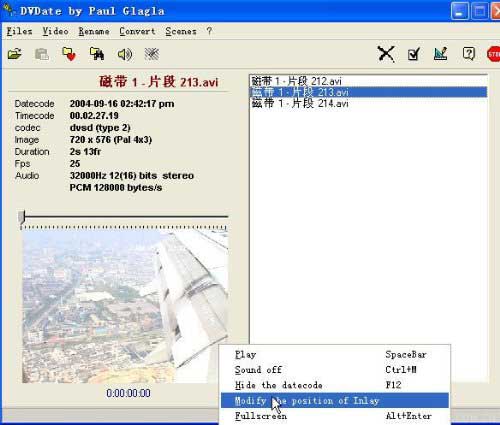Open the Rename menu
Screen dimensions: 500x425
94,31
